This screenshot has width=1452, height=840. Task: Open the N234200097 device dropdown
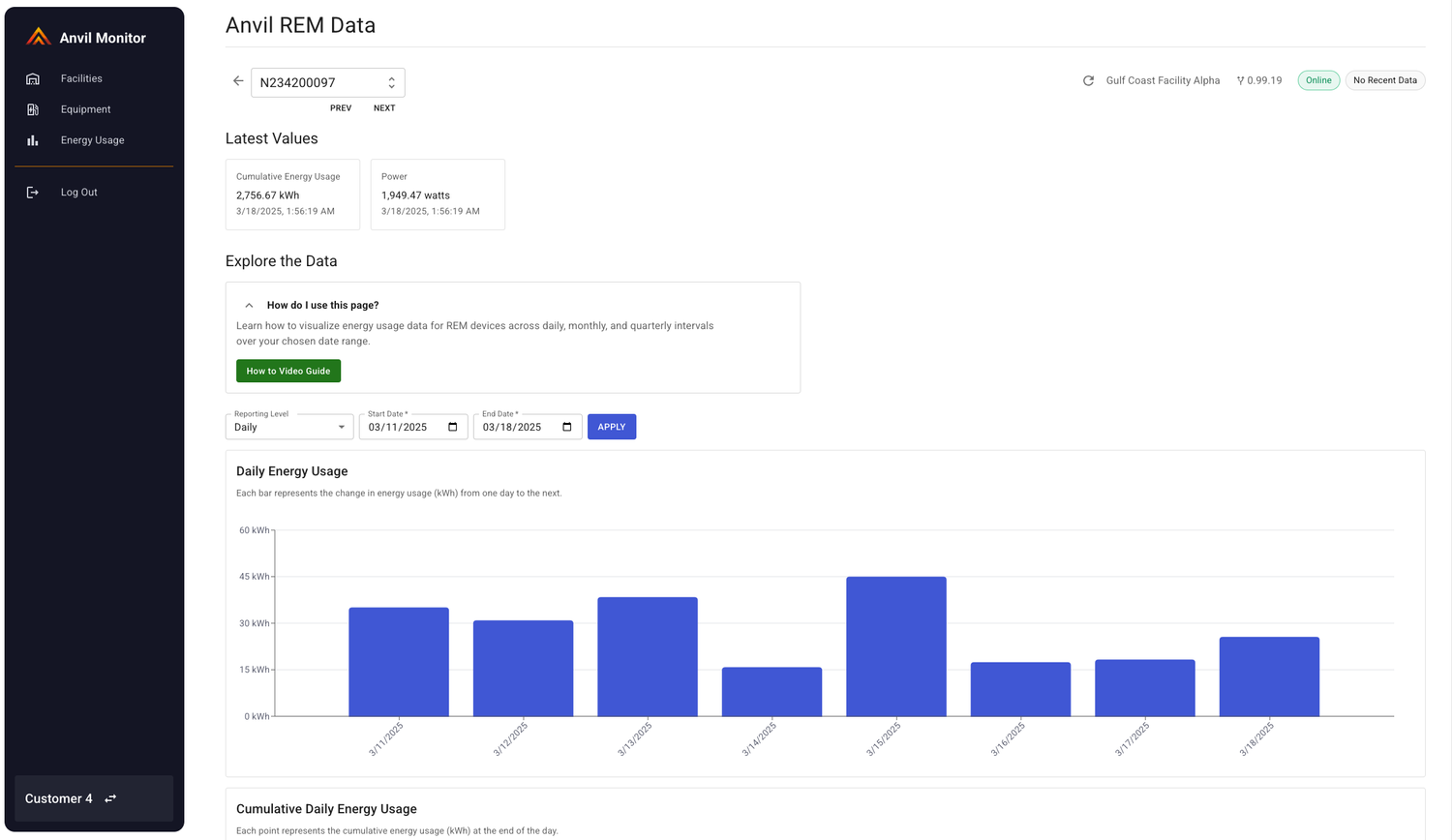tap(327, 82)
